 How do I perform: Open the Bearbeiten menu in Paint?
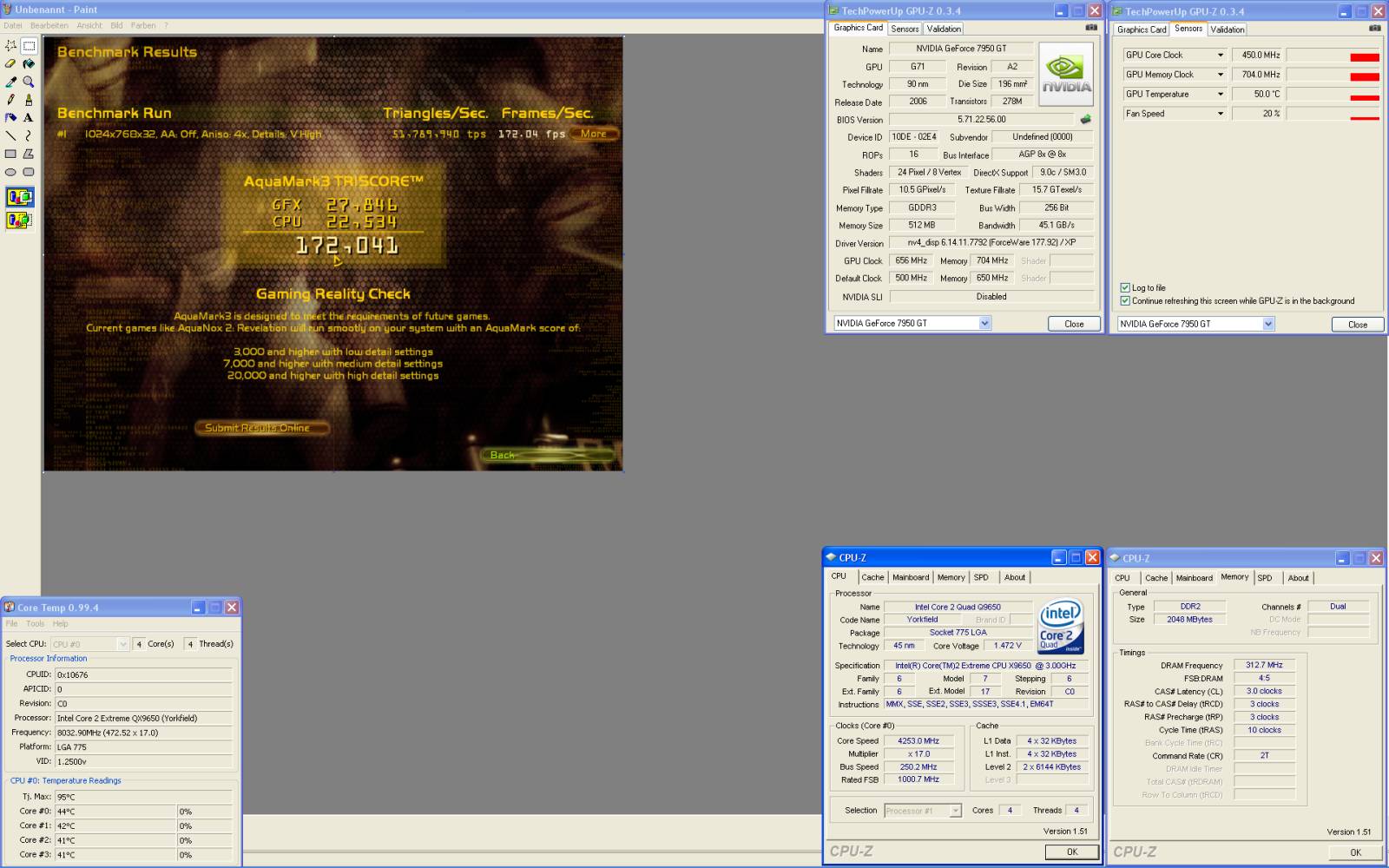[49, 25]
